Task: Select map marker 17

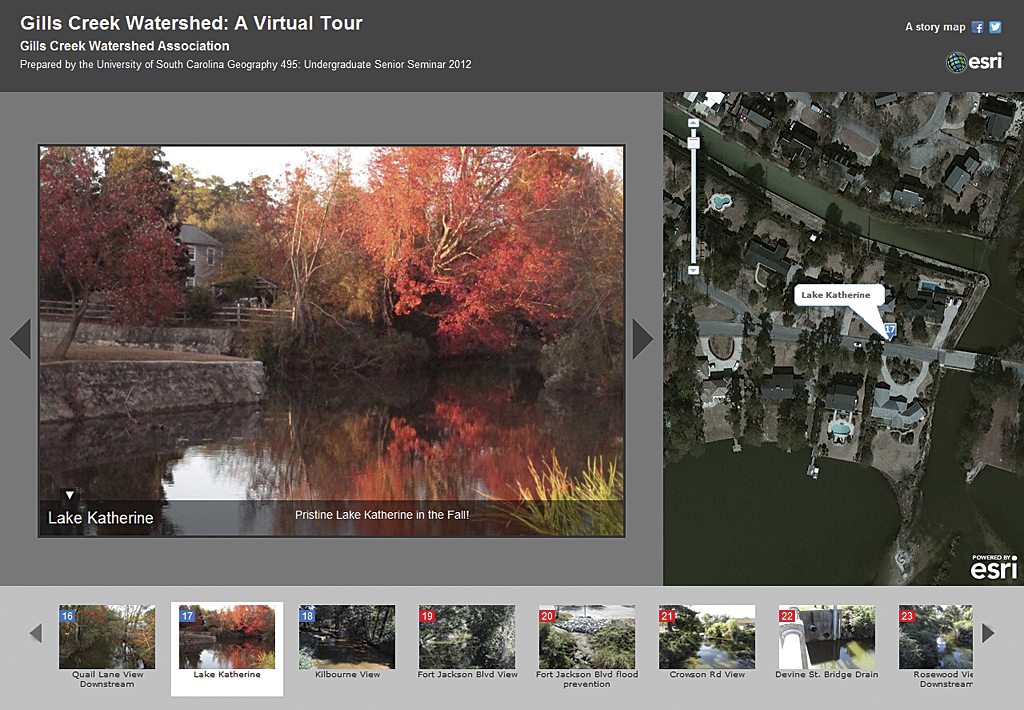Action: 889,330
